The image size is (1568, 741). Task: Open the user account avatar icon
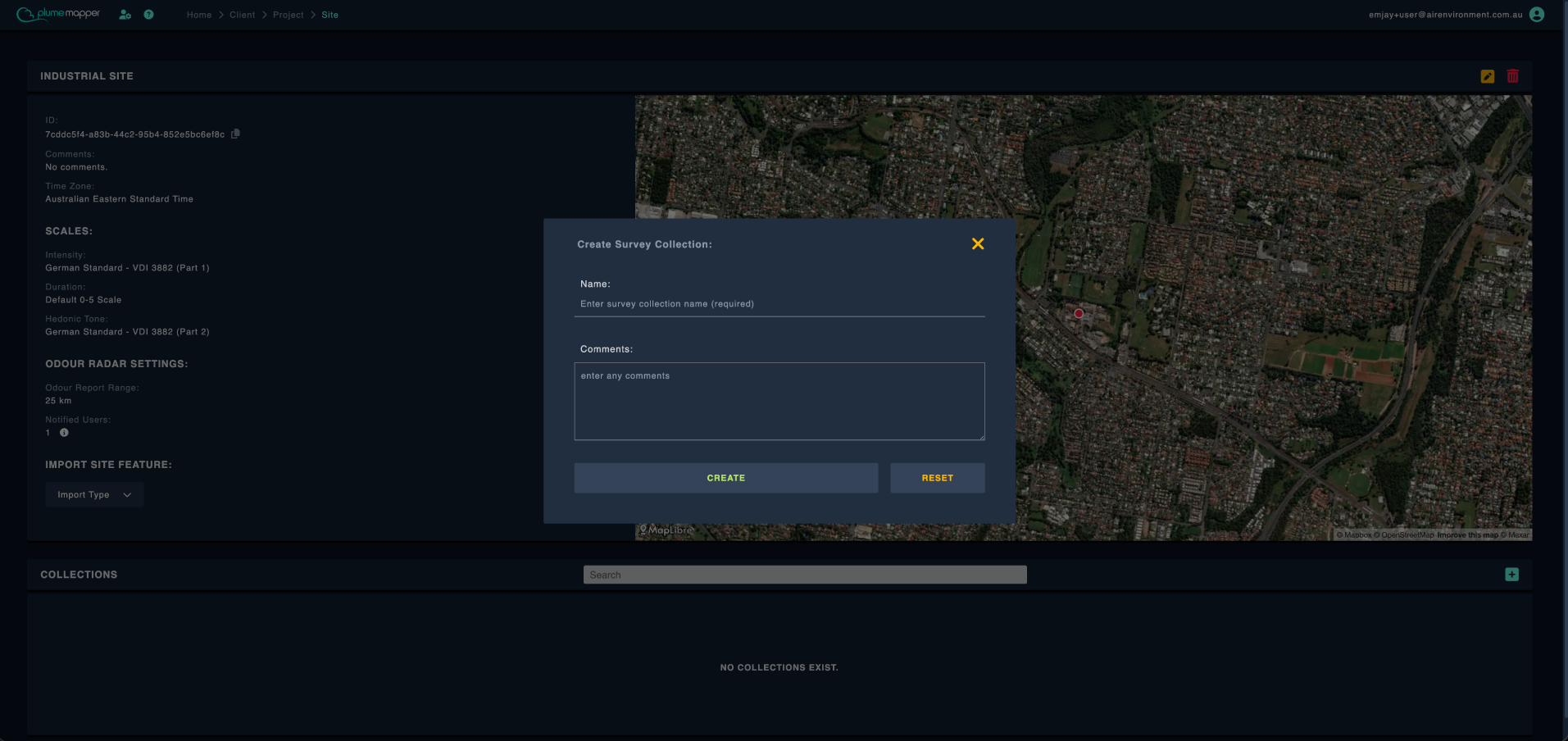click(1537, 15)
